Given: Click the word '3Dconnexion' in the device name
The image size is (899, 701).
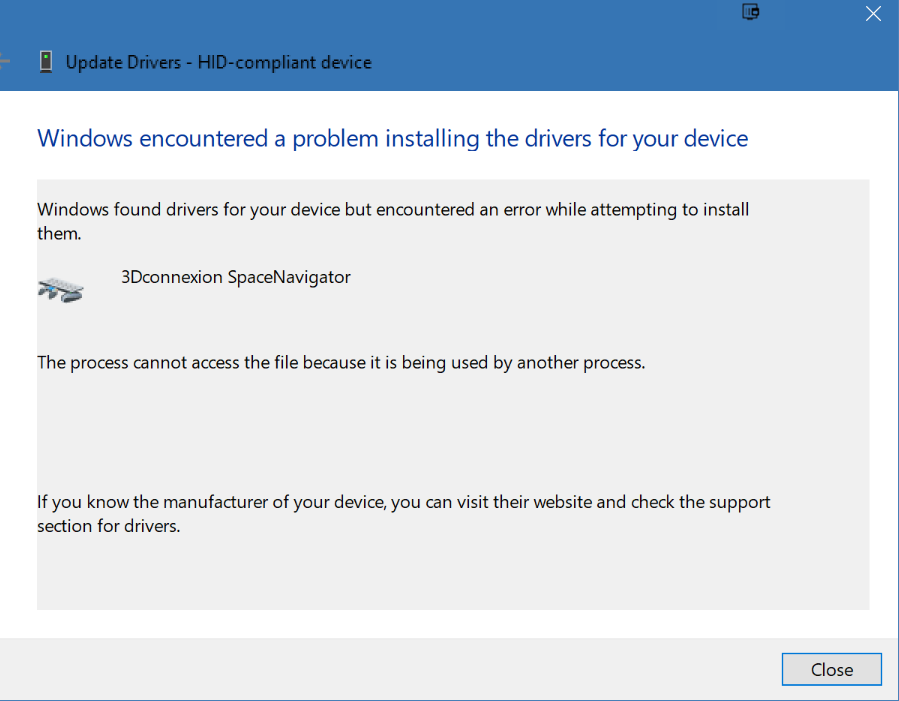Looking at the screenshot, I should (171, 277).
